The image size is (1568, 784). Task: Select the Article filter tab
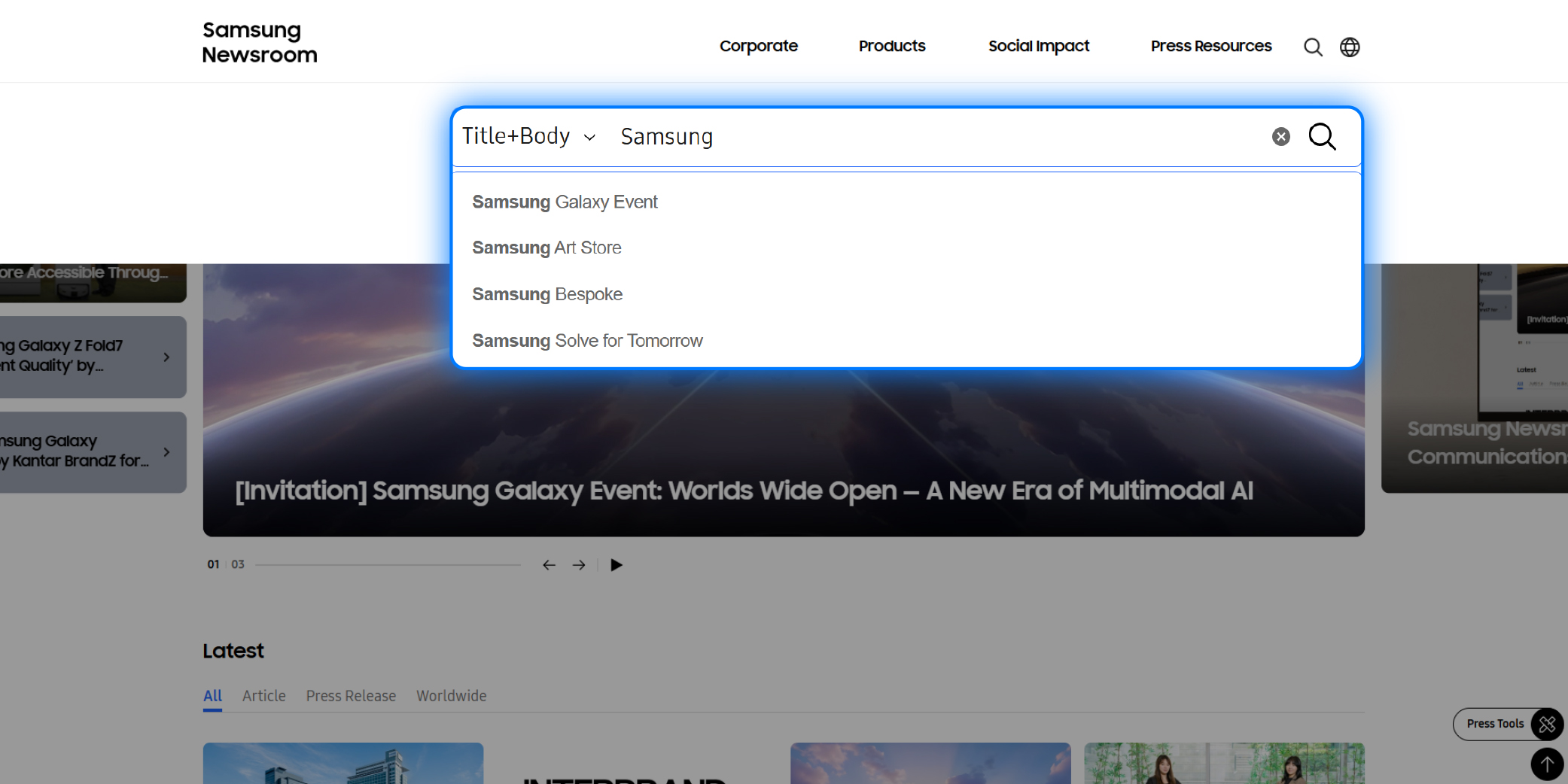click(x=263, y=696)
